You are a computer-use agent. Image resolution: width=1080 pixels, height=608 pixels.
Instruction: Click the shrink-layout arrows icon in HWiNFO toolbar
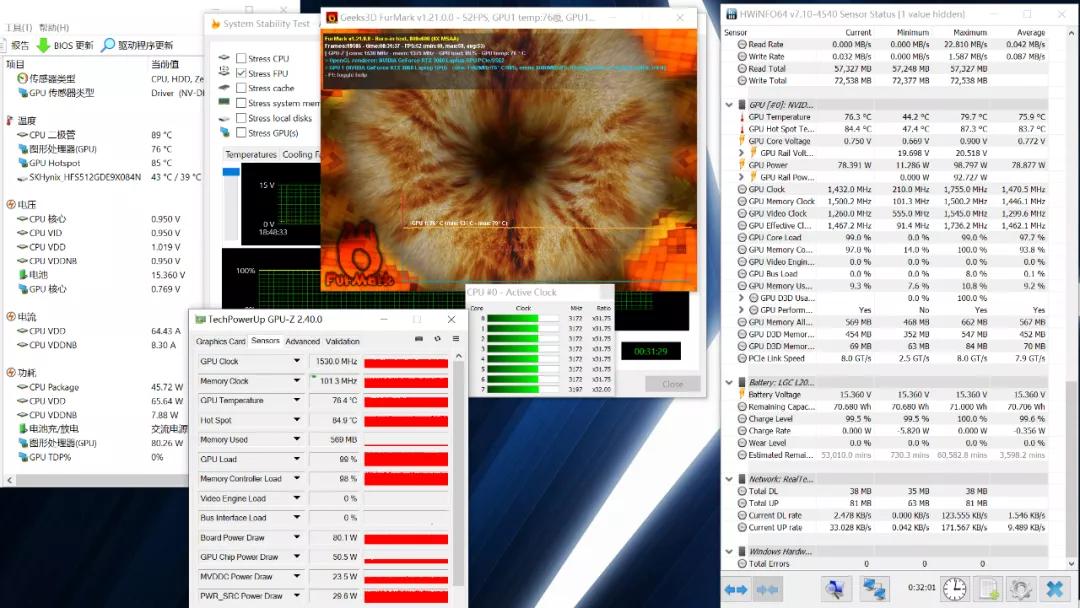tap(767, 589)
